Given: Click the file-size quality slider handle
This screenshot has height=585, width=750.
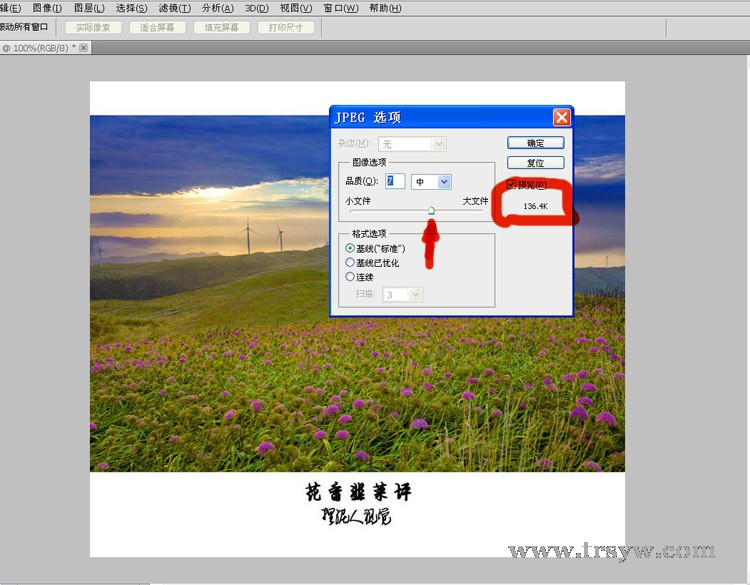Looking at the screenshot, I should [x=431, y=210].
